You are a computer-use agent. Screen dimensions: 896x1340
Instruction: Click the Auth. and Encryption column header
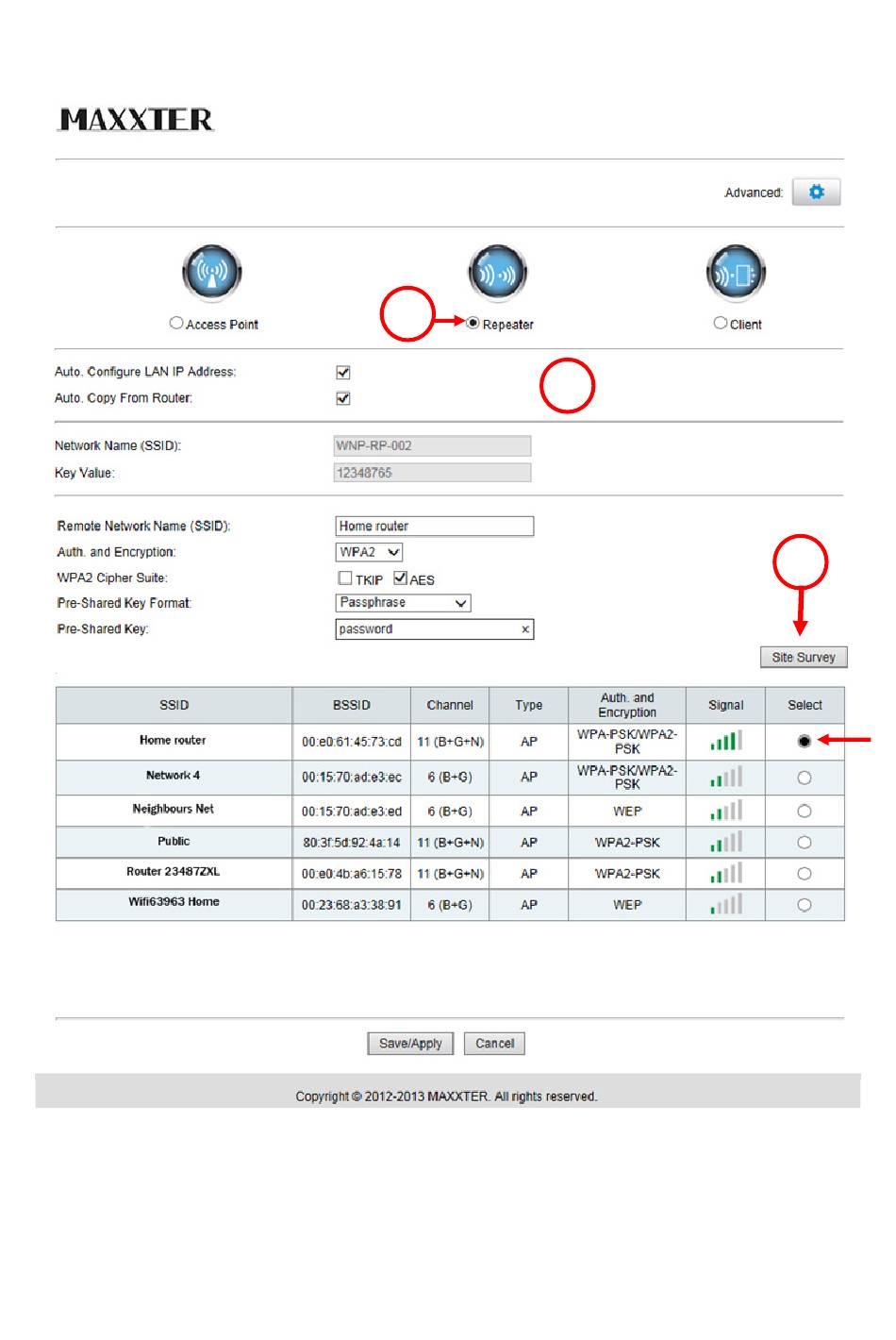627,705
